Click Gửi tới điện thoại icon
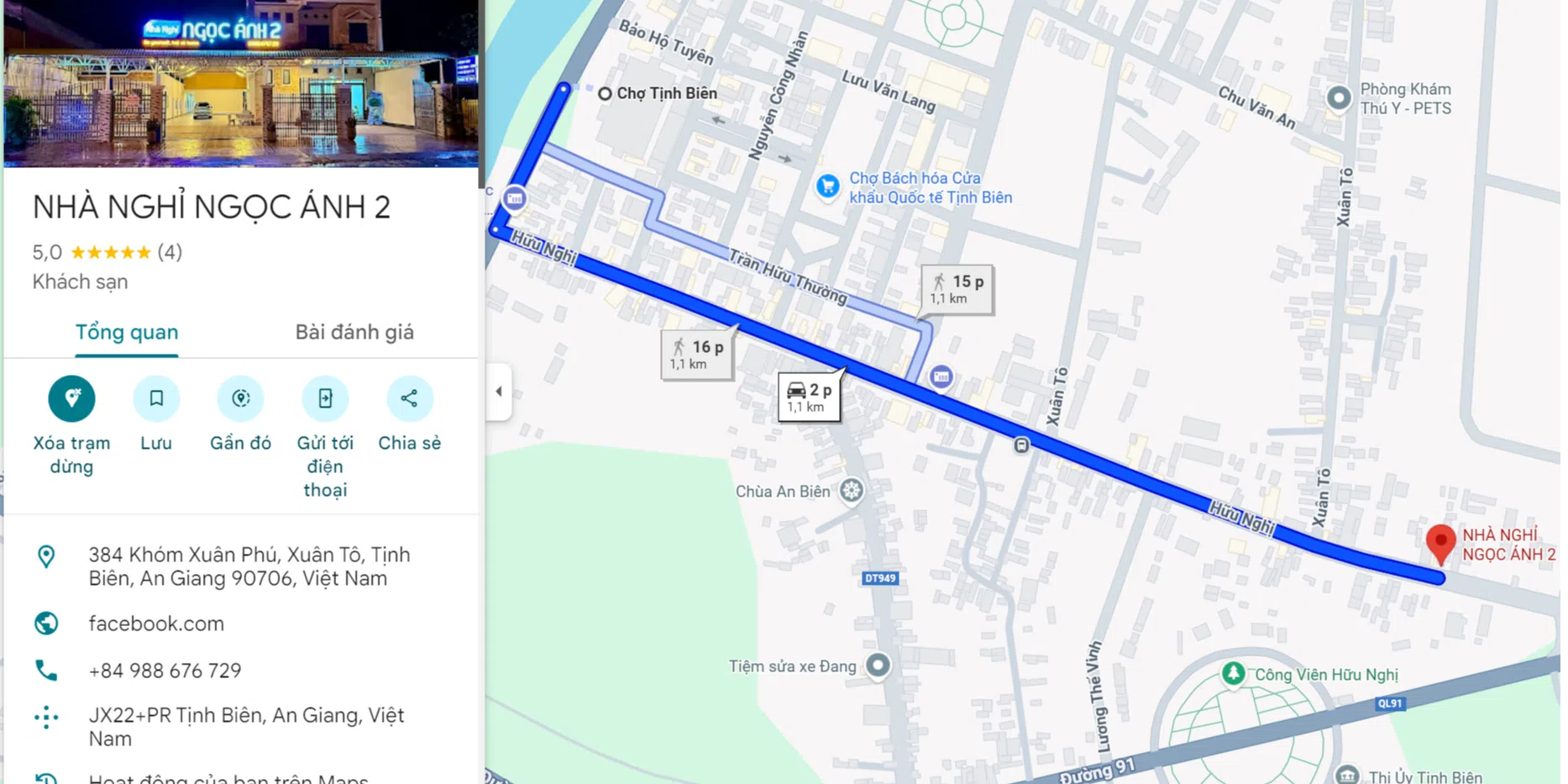The width and height of the screenshot is (1568, 784). pos(325,398)
